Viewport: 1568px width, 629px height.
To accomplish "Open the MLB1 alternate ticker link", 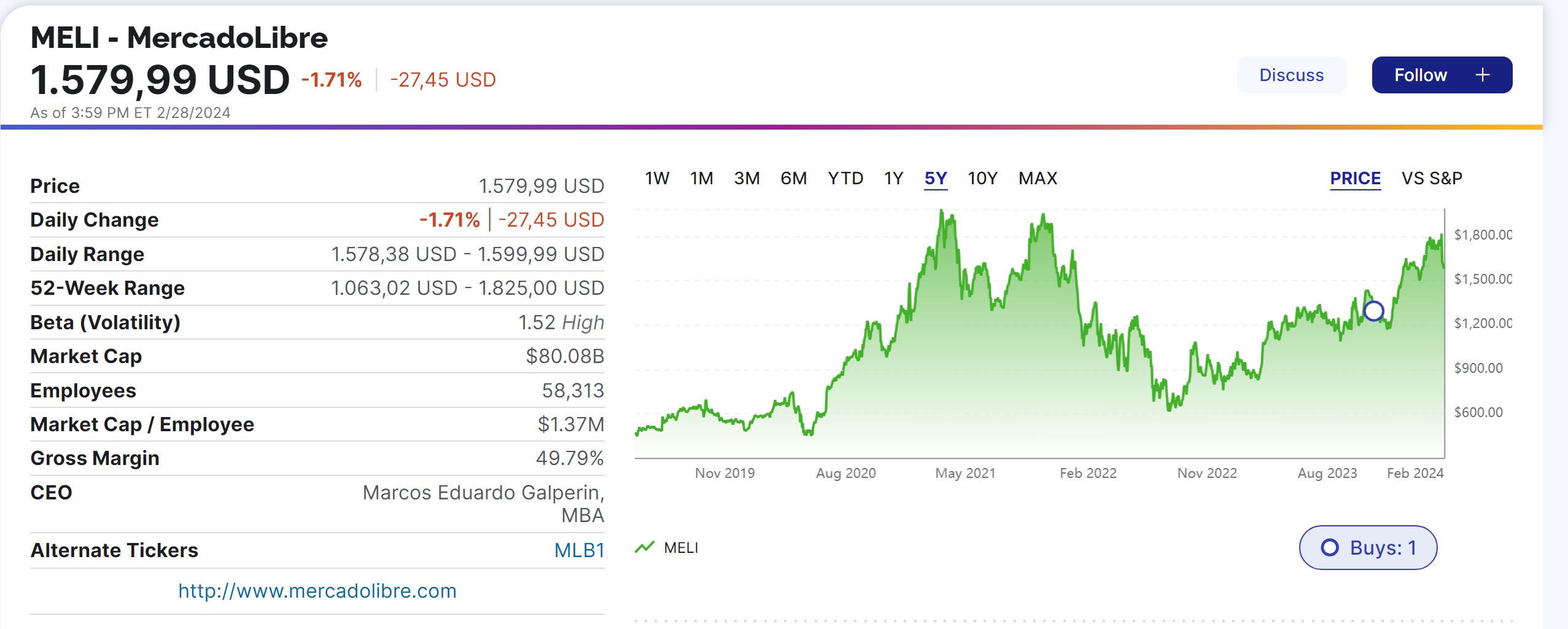I will tap(579, 550).
